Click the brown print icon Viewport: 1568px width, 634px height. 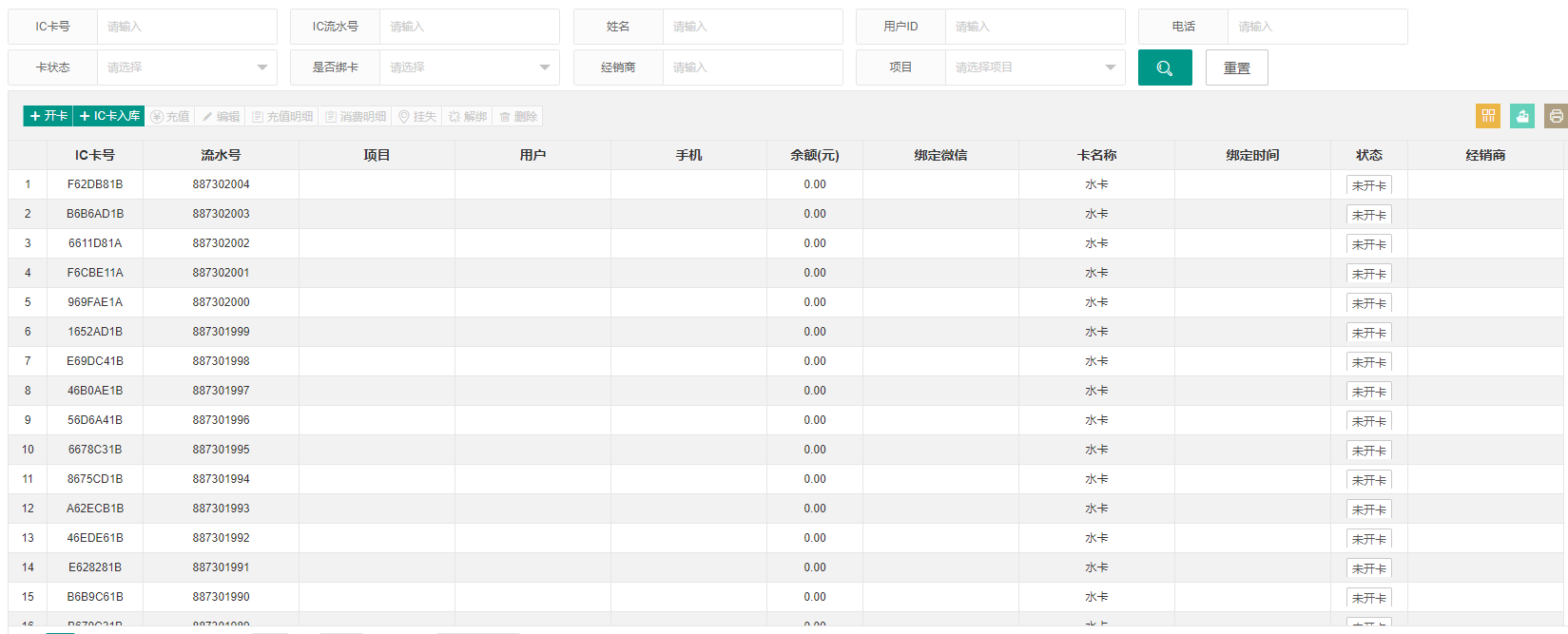[1556, 116]
